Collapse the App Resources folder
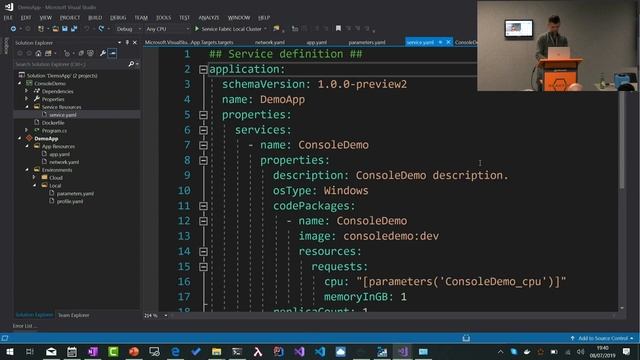The image size is (640, 360). (27, 146)
